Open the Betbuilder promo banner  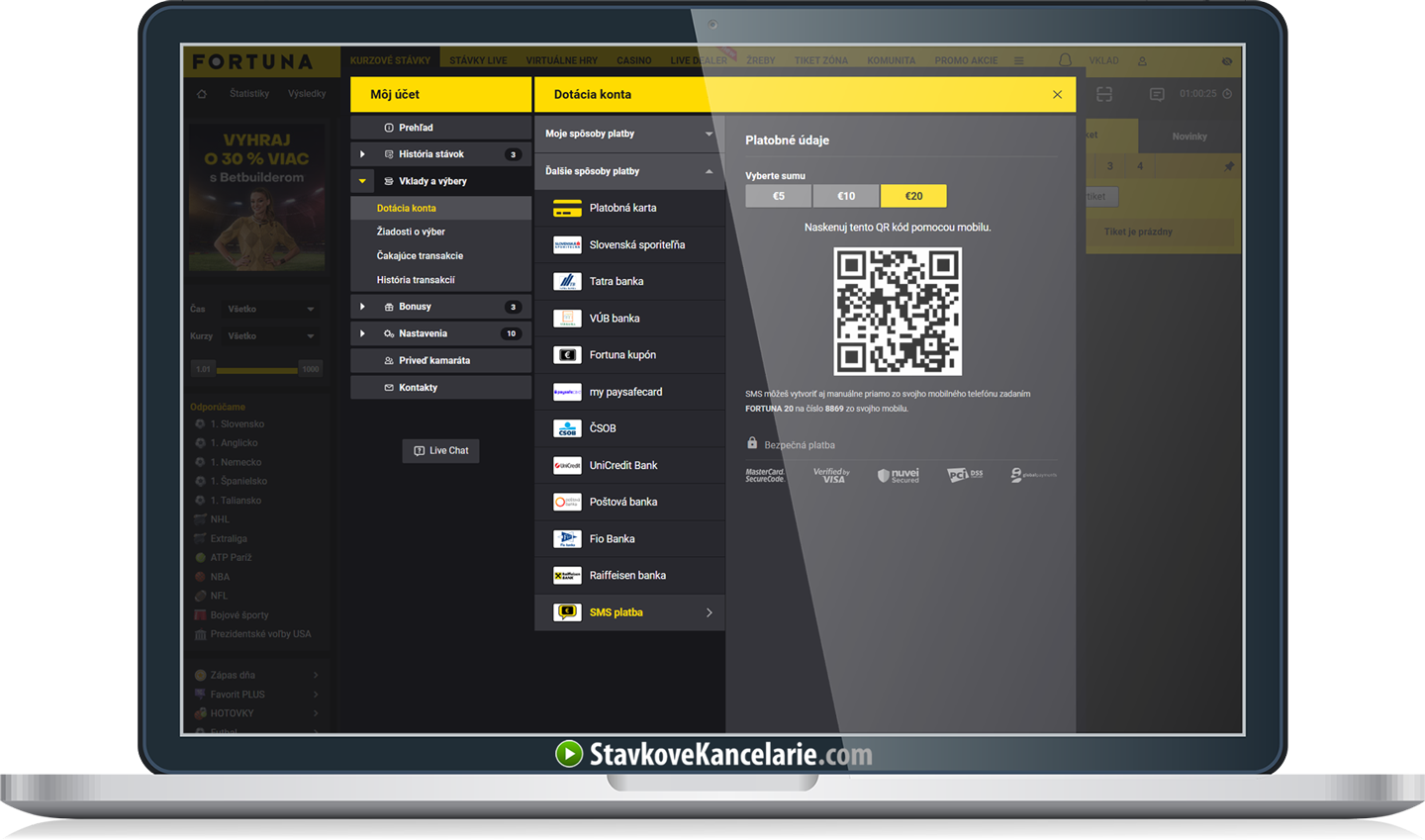pyautogui.click(x=257, y=197)
